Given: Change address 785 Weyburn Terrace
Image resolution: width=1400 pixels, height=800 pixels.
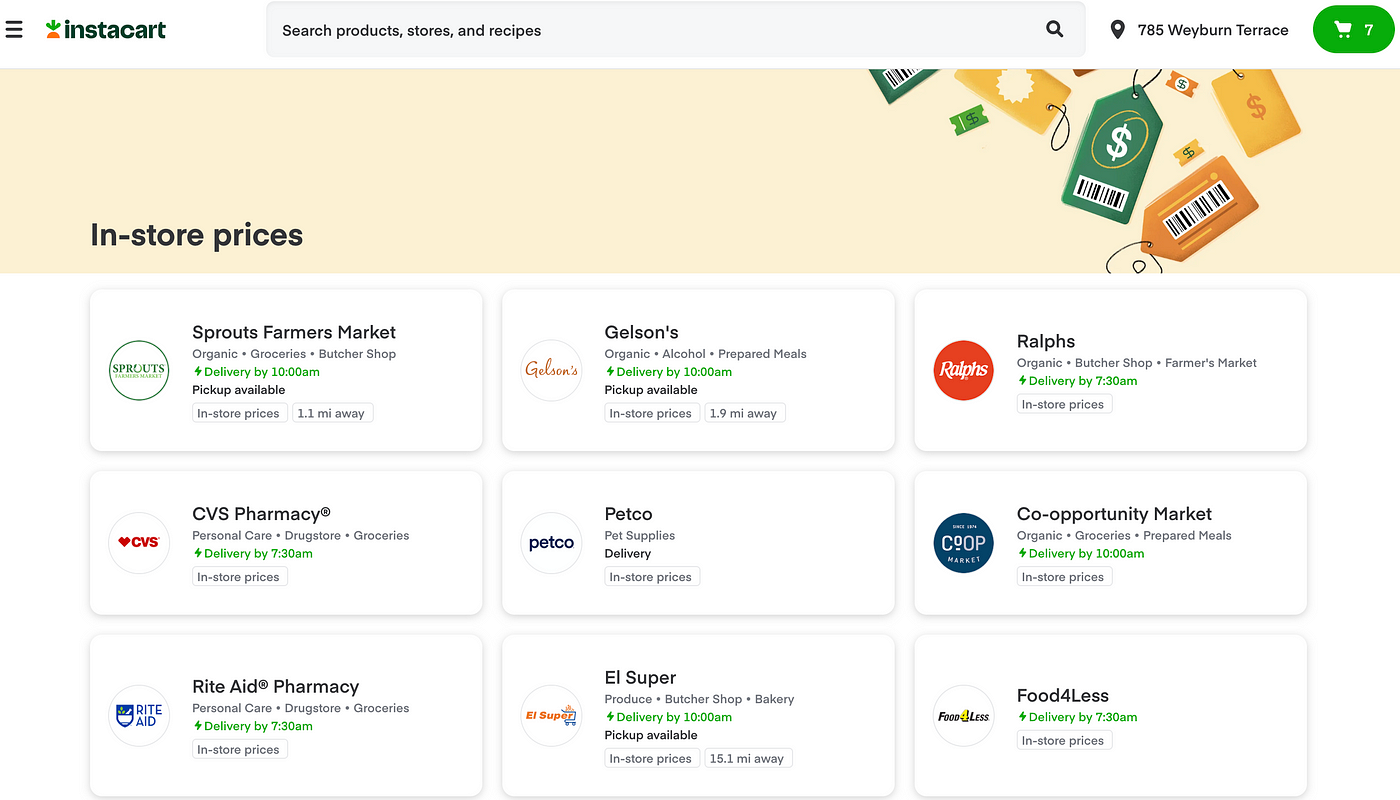Looking at the screenshot, I should pos(1213,30).
